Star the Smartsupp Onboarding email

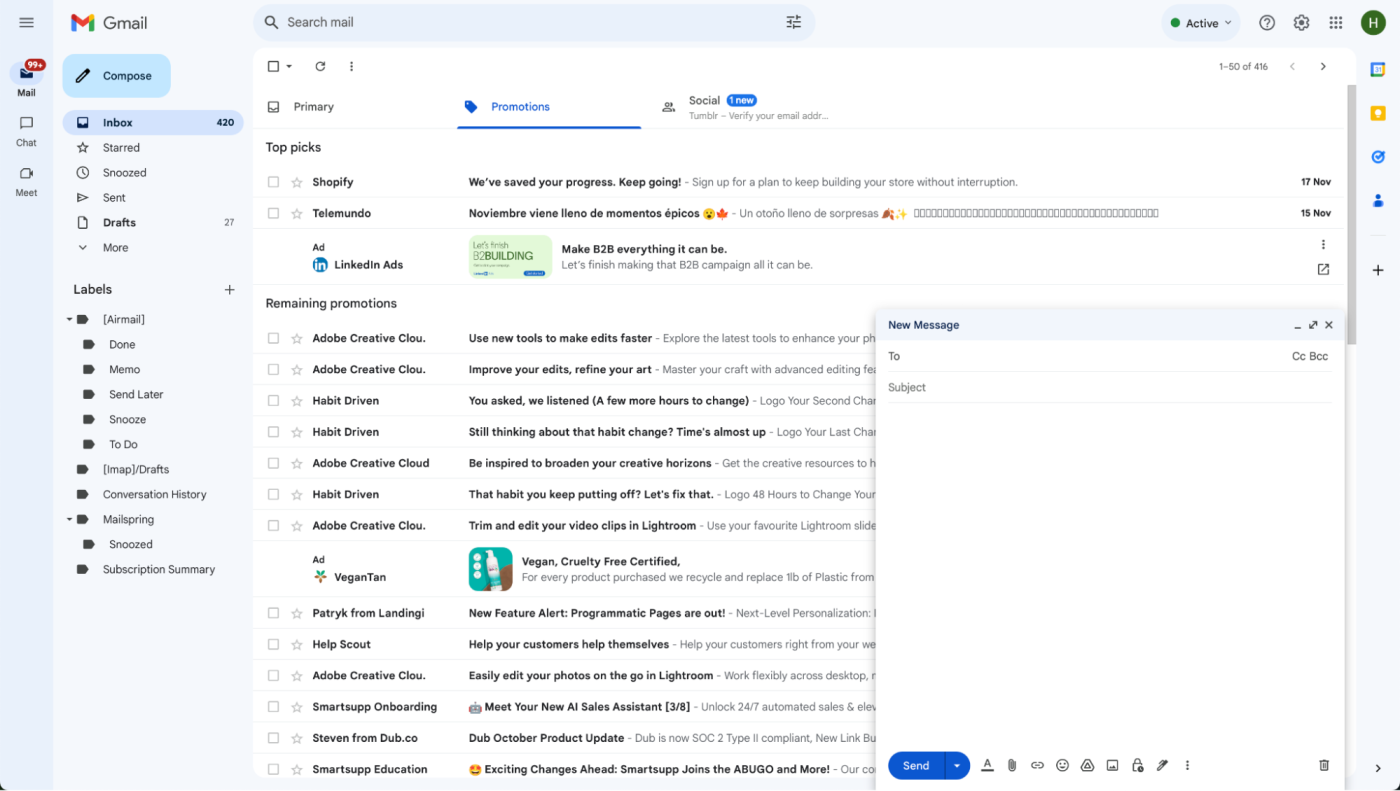[x=296, y=707]
